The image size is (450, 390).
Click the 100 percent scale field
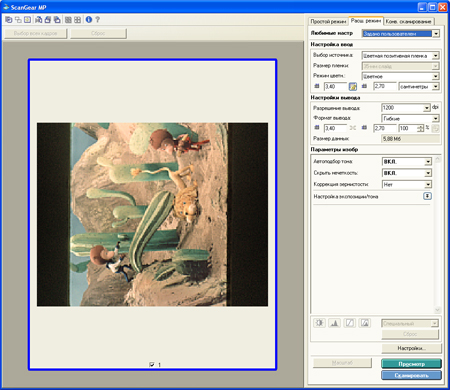click(x=408, y=128)
